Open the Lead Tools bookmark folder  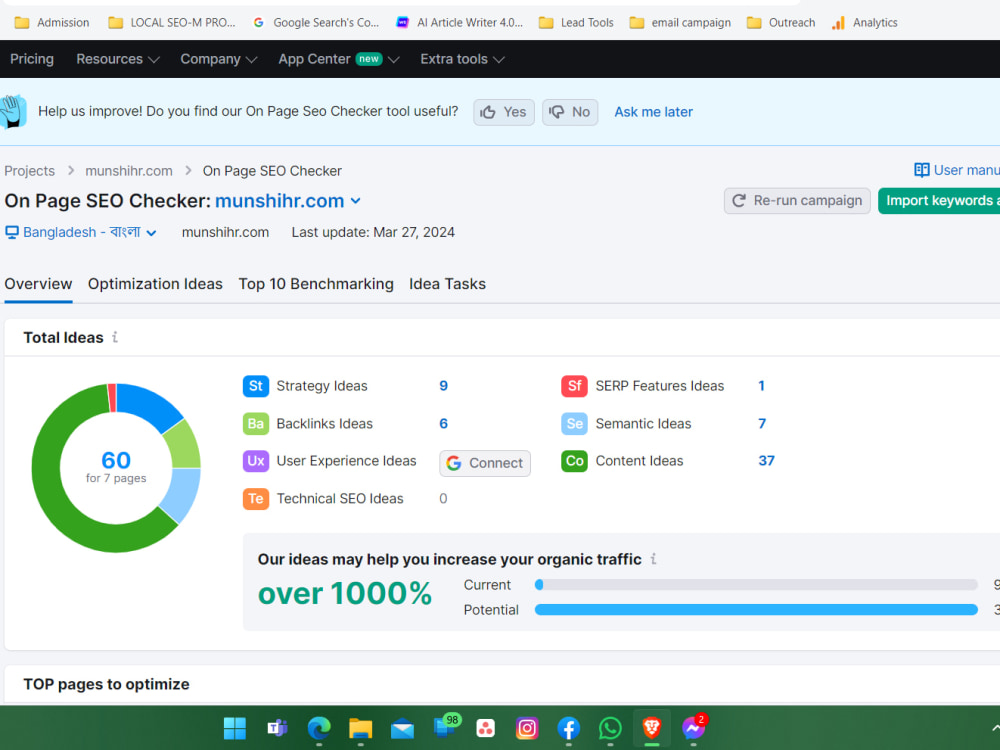coord(576,22)
